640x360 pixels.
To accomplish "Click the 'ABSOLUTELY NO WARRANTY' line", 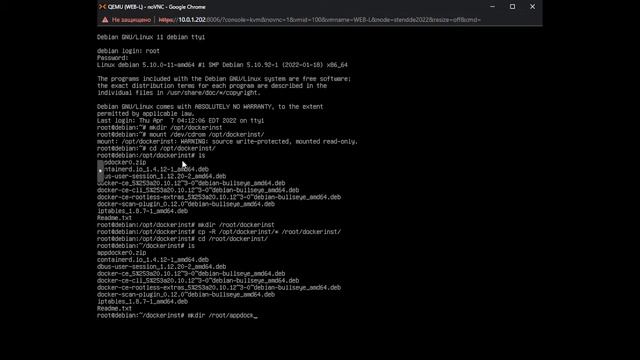I will click(210, 107).
